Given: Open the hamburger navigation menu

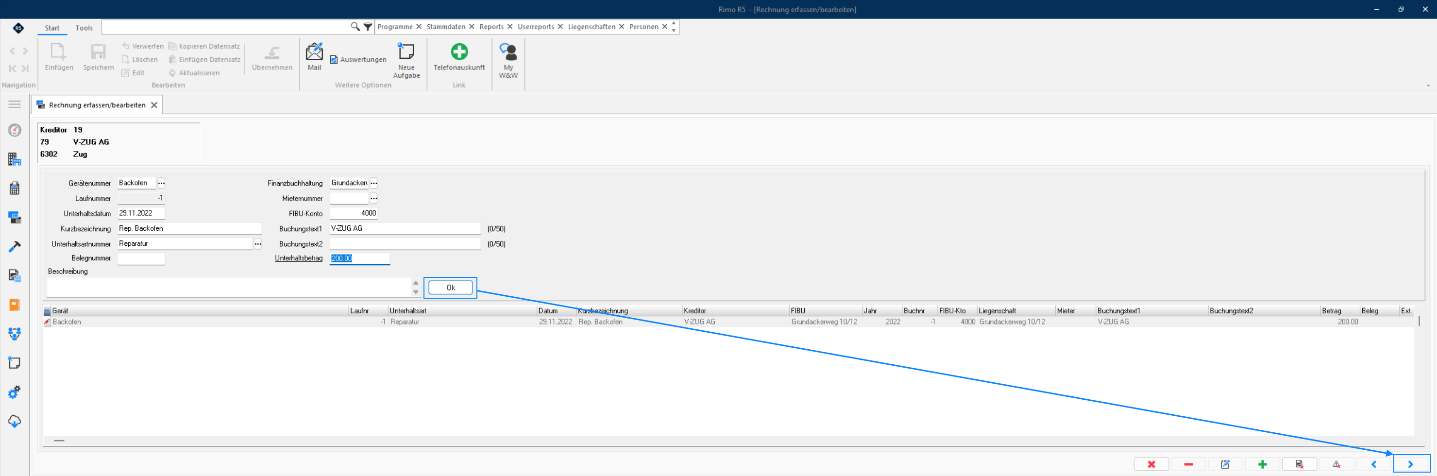Looking at the screenshot, I should click(14, 104).
